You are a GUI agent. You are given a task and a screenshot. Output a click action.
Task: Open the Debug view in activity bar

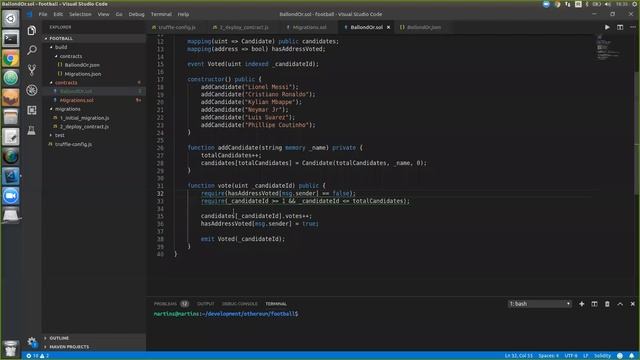click(31, 90)
